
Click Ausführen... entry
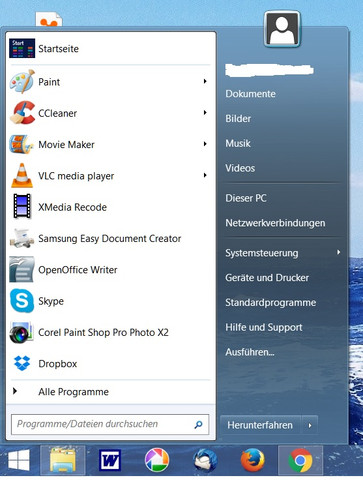click(x=250, y=352)
